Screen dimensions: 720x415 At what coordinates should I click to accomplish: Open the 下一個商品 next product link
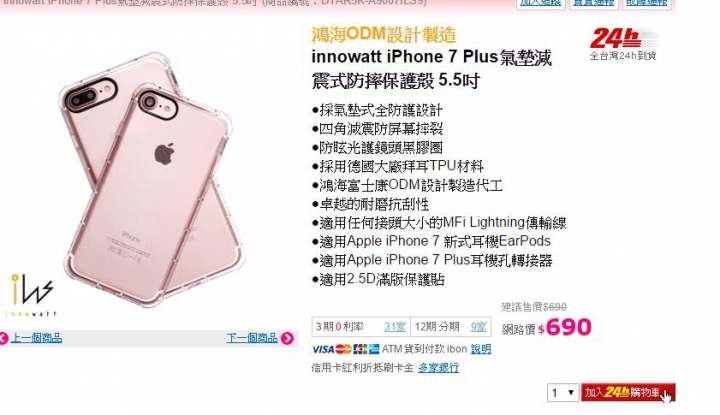click(252, 338)
